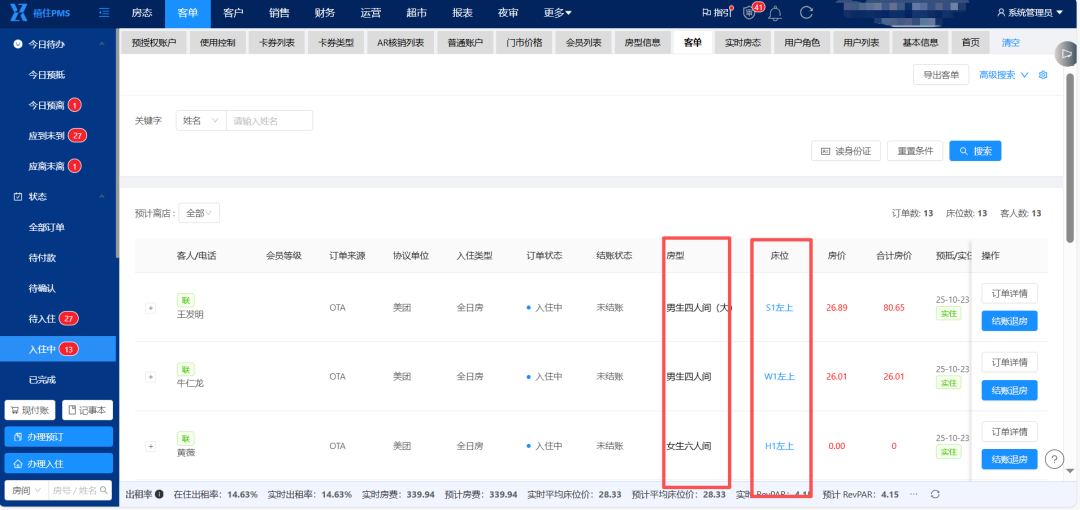
Task: Open the notification bell
Action: click(x=776, y=12)
